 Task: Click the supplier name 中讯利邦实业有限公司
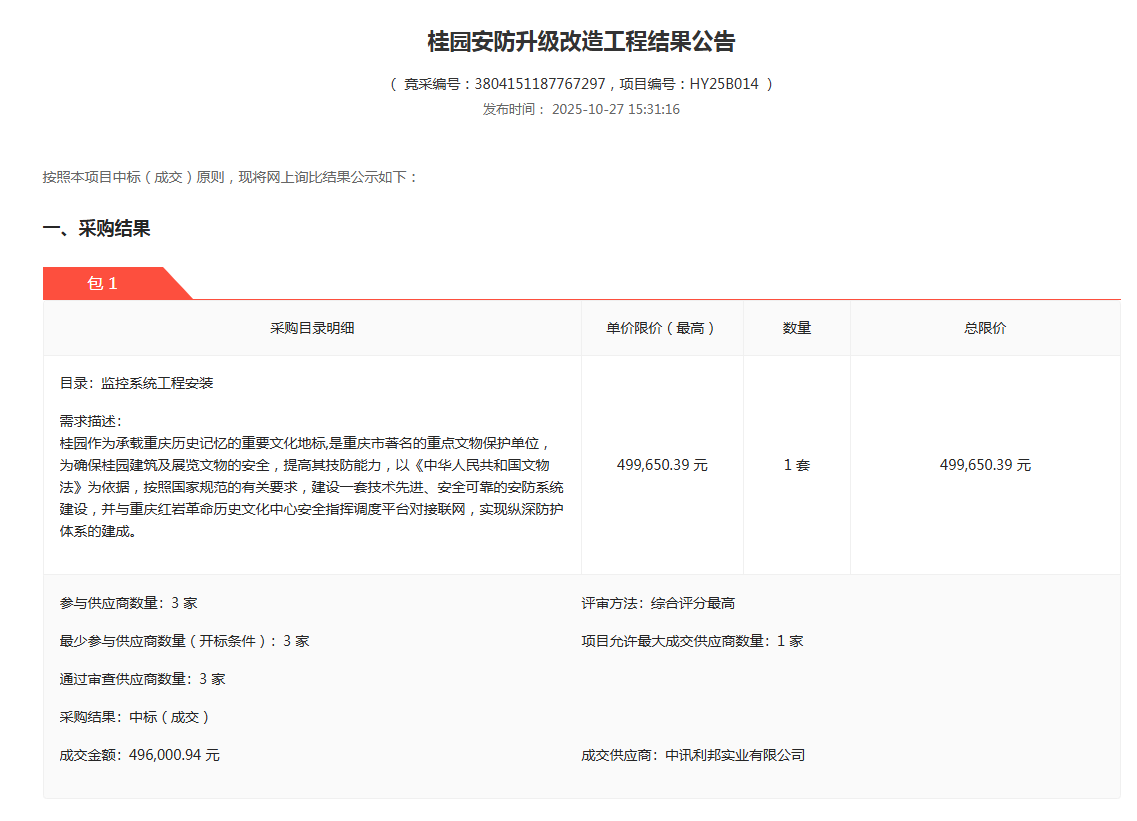pos(734,755)
